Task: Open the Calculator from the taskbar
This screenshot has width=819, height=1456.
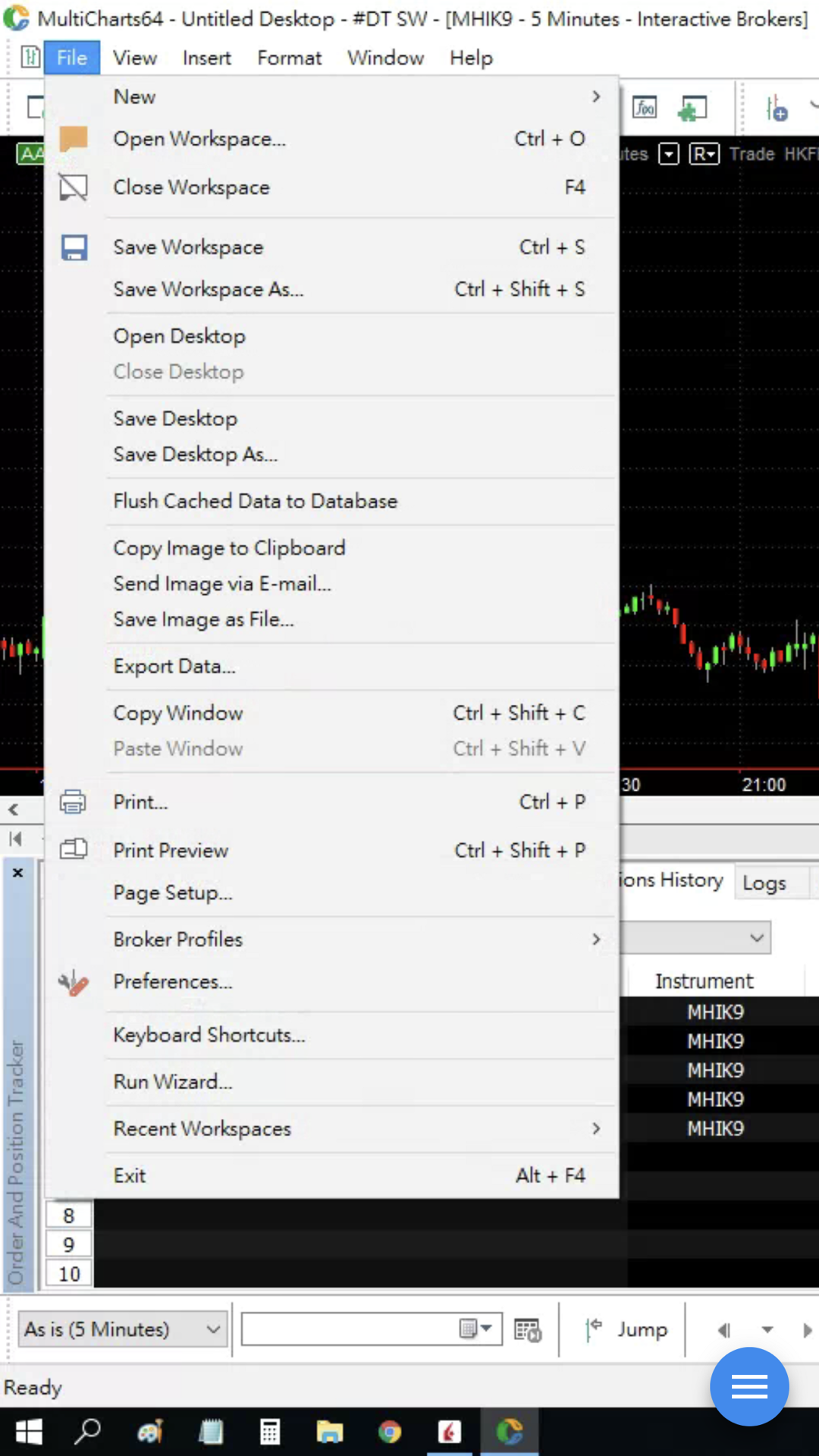Action: [270, 1432]
